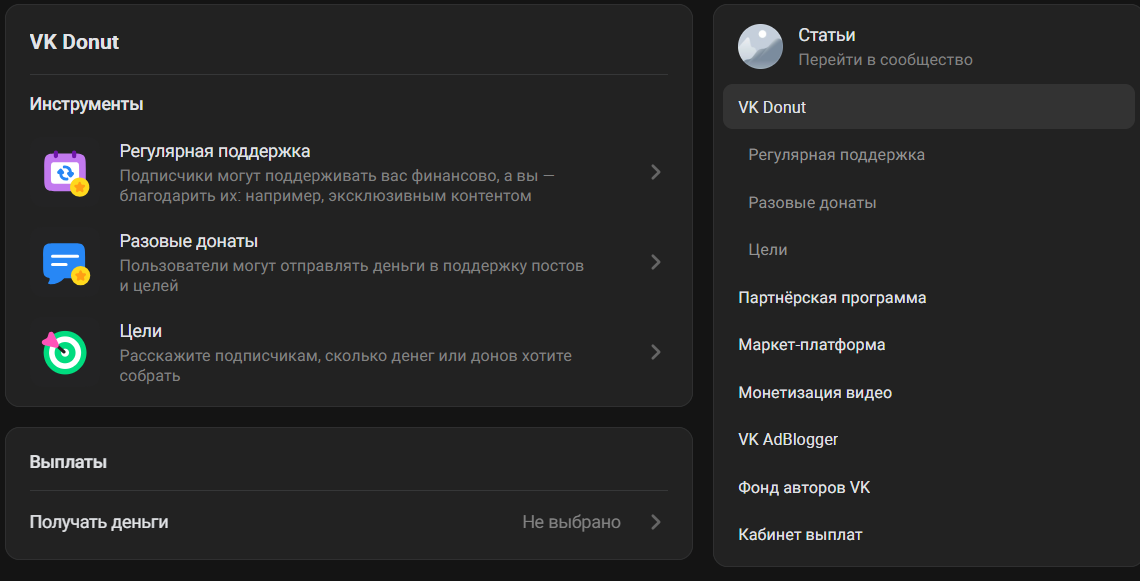Select VK AdBlogger in the sidebar
The width and height of the screenshot is (1140, 581).
point(787,439)
